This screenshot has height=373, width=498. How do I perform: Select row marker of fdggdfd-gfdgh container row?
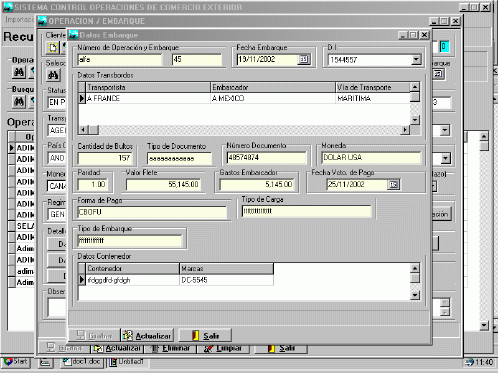[x=82, y=280]
